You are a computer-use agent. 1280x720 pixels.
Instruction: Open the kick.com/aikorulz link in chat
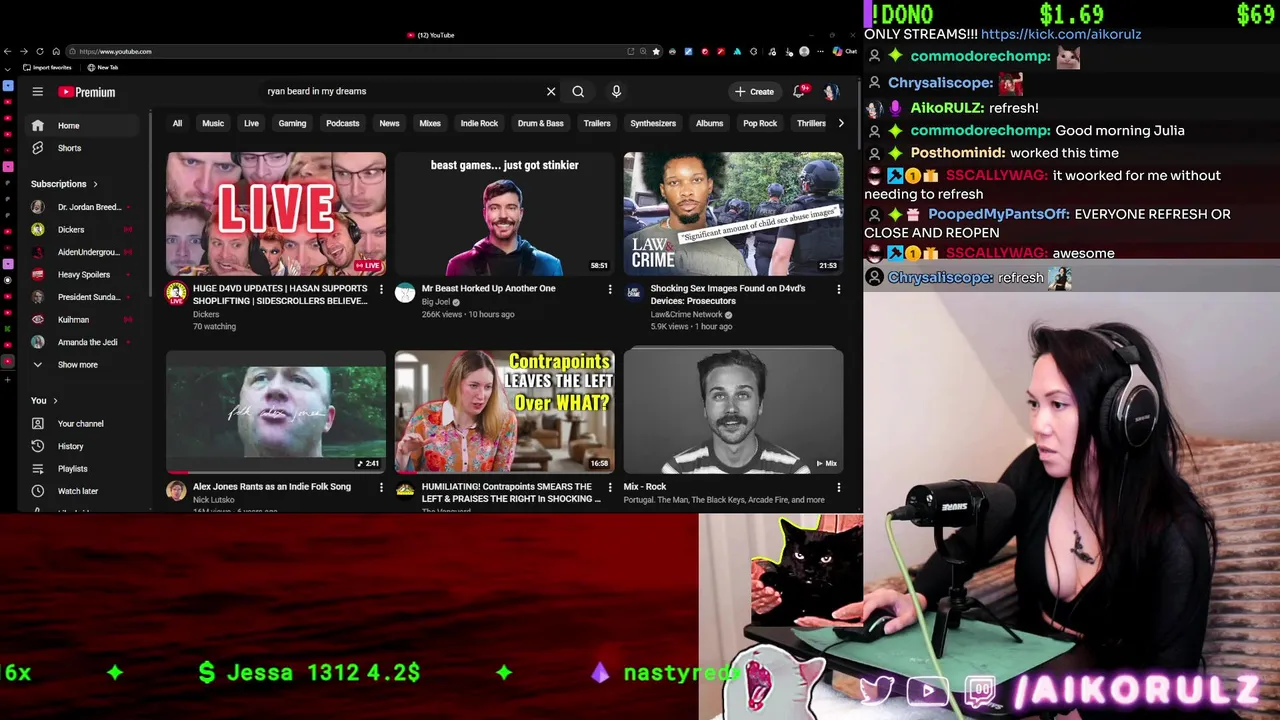pos(1061,34)
